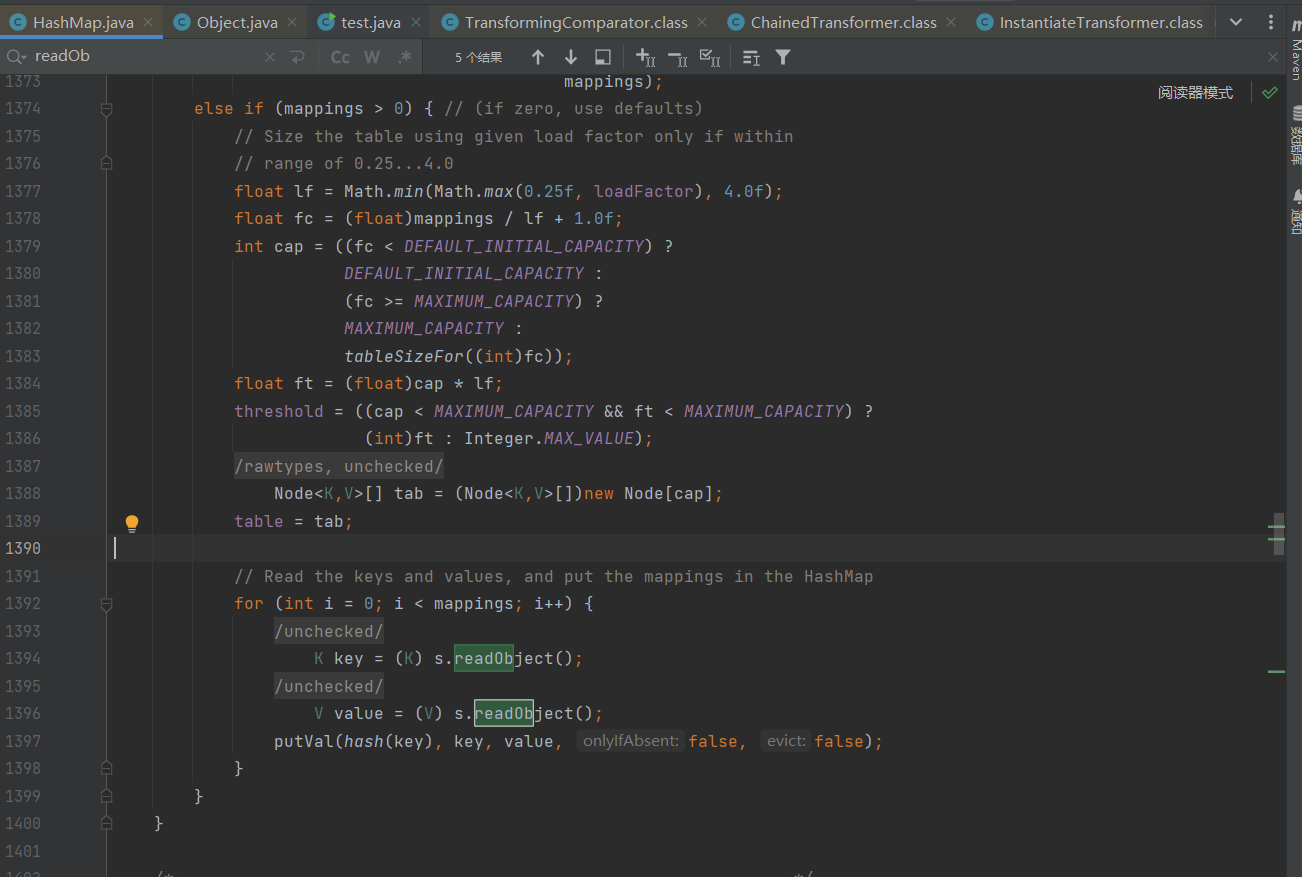
Task: Close the find bar
Action: click(1272, 58)
